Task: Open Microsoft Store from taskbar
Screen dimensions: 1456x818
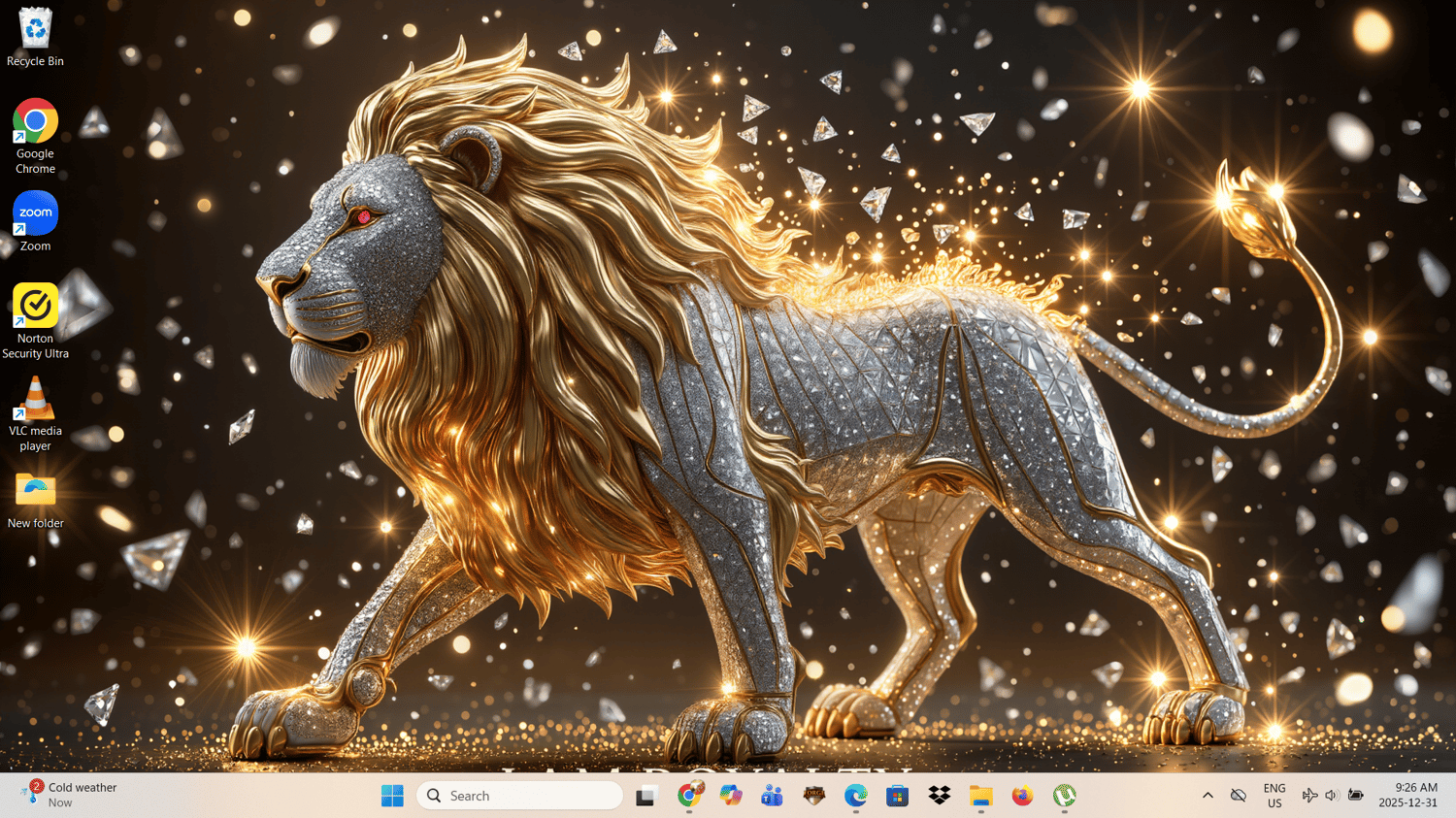Action: [x=897, y=796]
